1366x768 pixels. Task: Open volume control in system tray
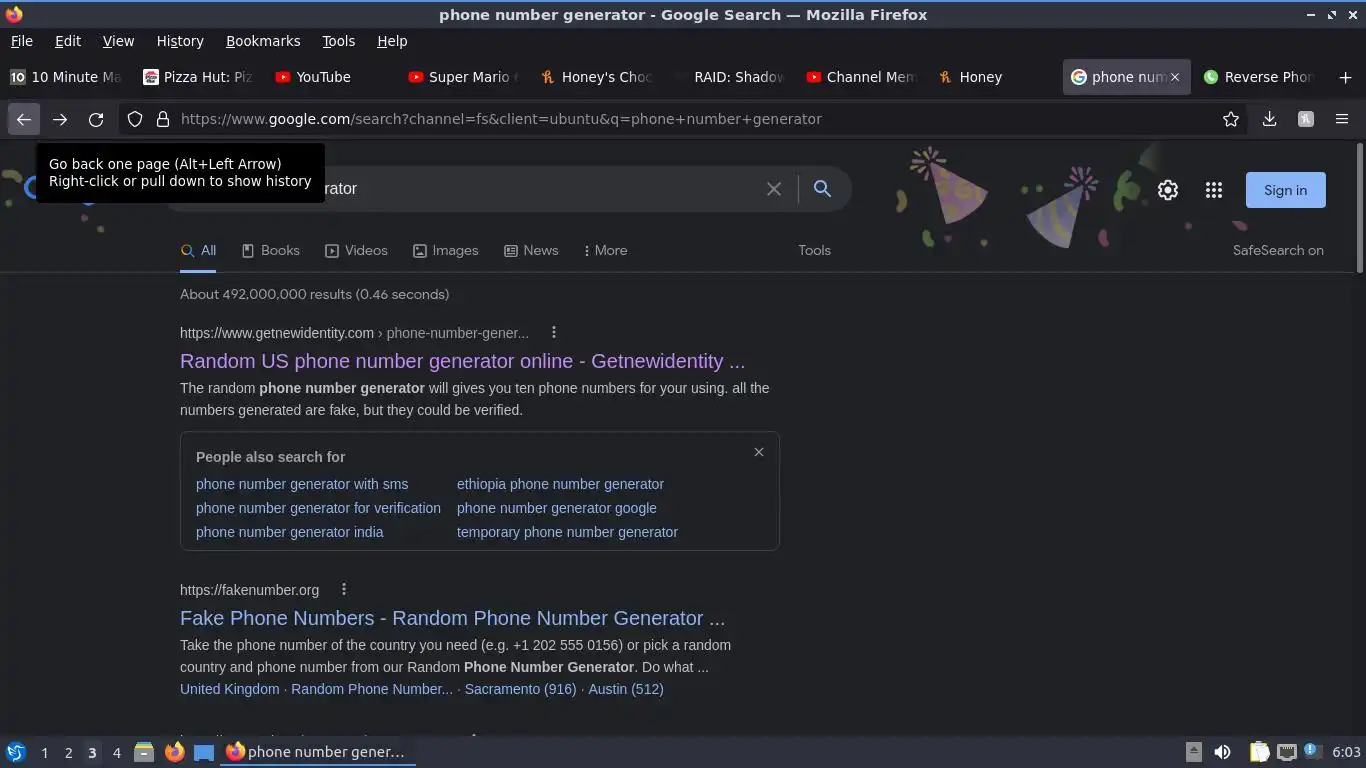[1223, 752]
